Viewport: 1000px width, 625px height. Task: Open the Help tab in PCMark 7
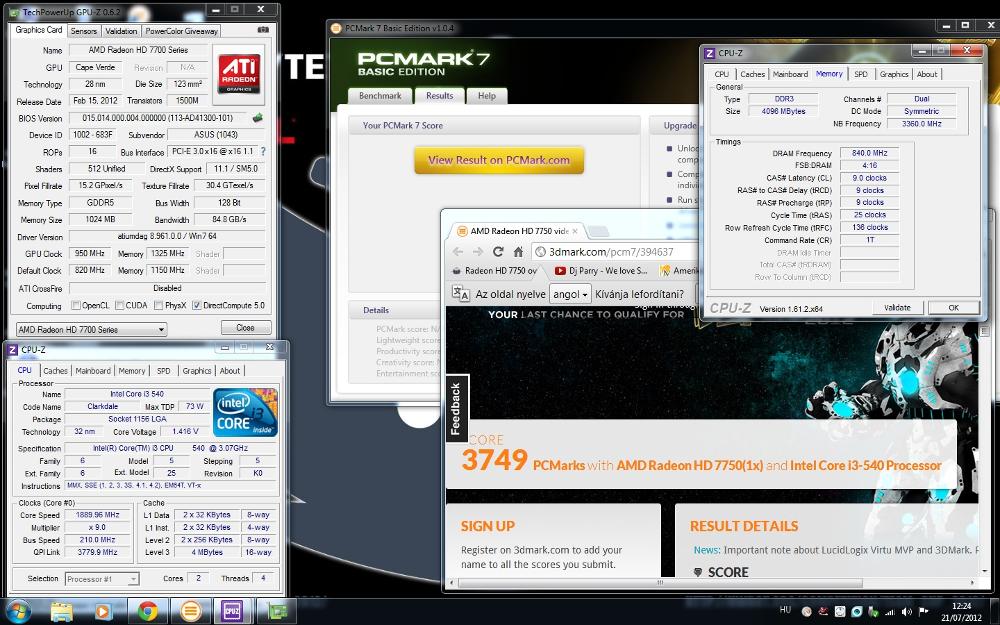pyautogui.click(x=487, y=96)
